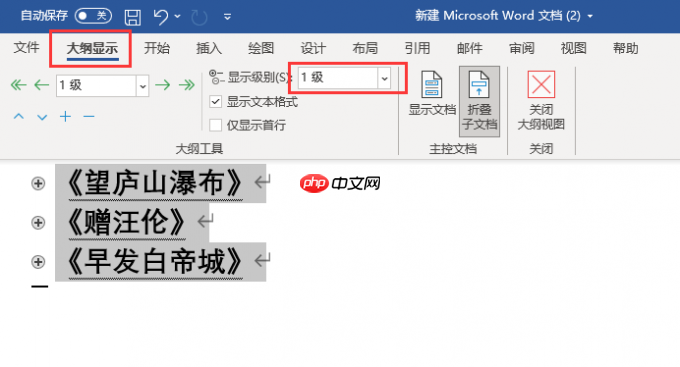Viewport: 680px width, 367px height.
Task: Expand outline symbol beside 《早发白帝城》
Action: click(x=38, y=262)
